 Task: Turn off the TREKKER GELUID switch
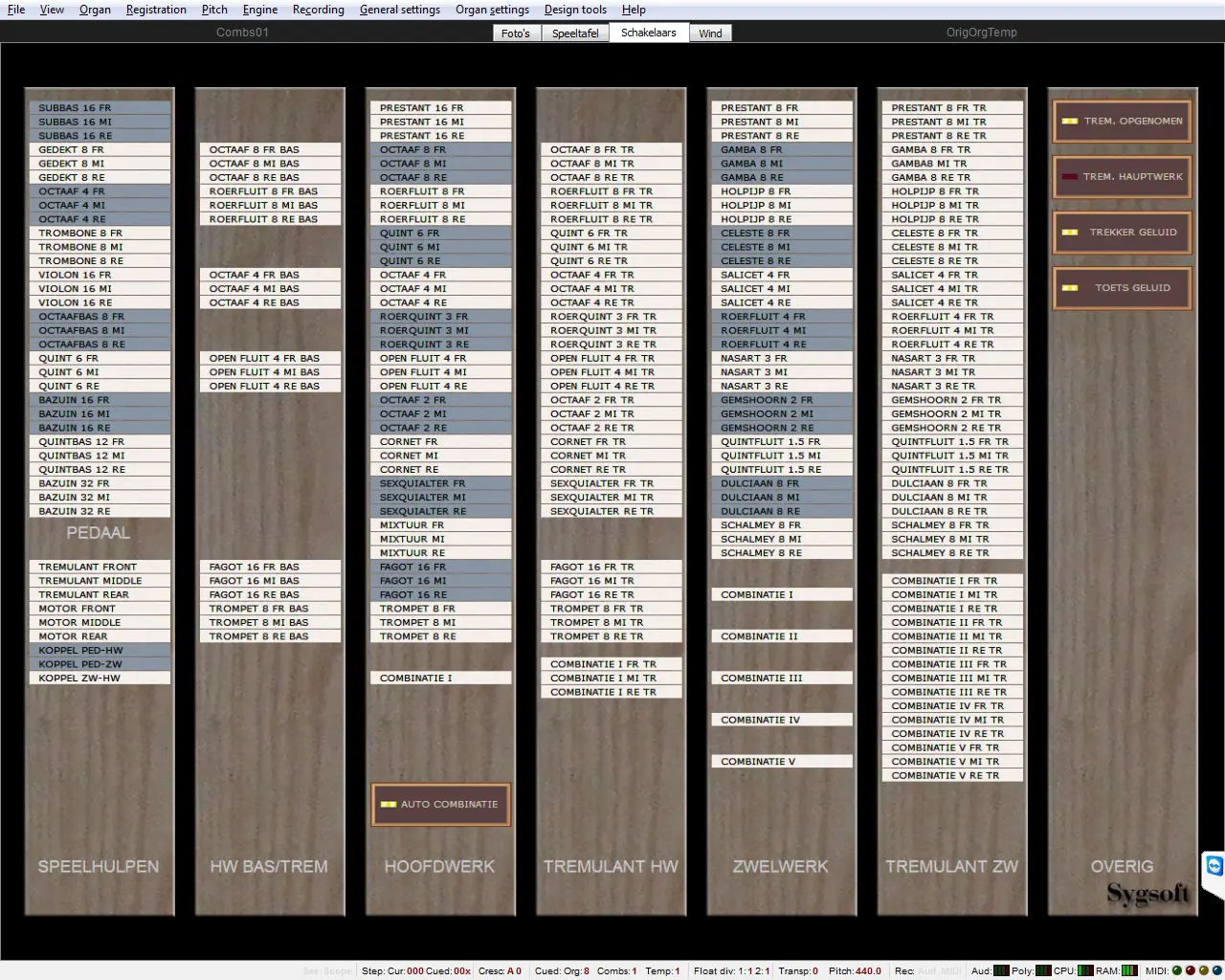[1122, 233]
